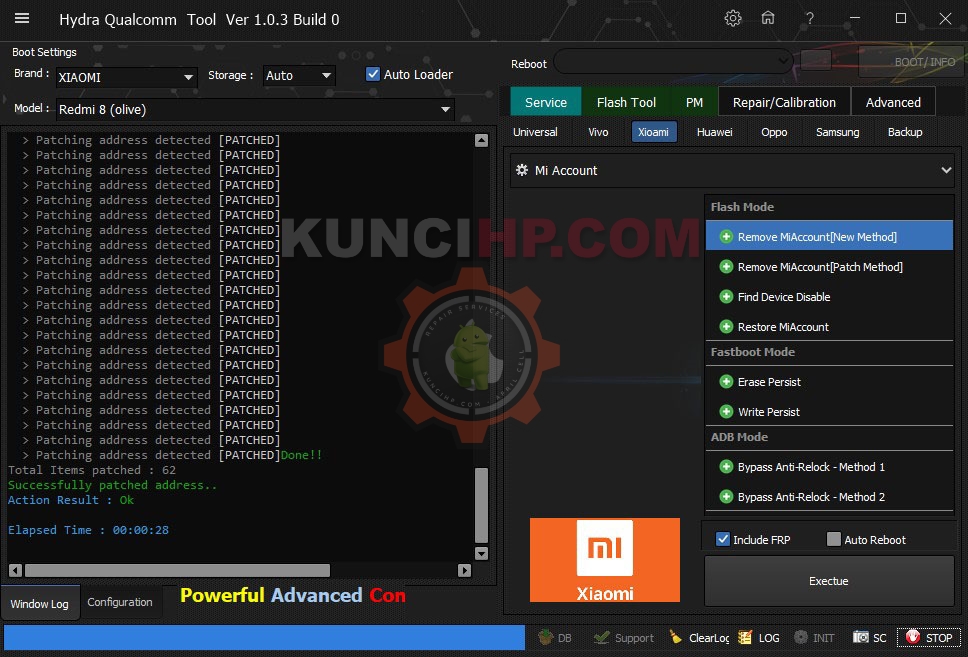The image size is (968, 657).
Task: Select the Xioami sub-tab
Action: 654,132
